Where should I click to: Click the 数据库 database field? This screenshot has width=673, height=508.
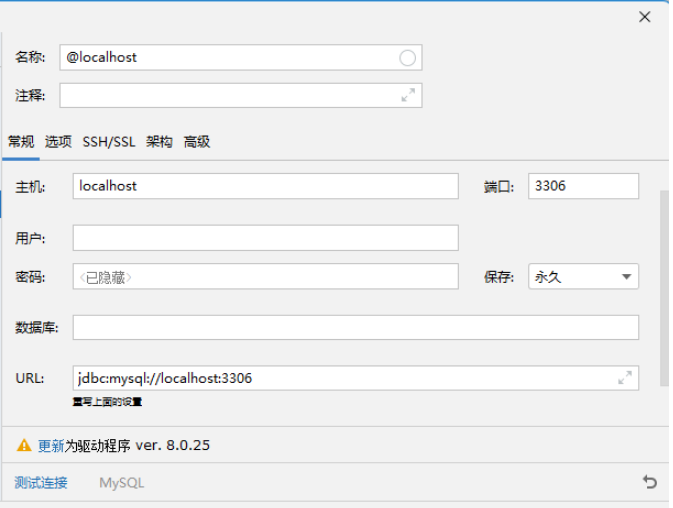click(x=356, y=327)
